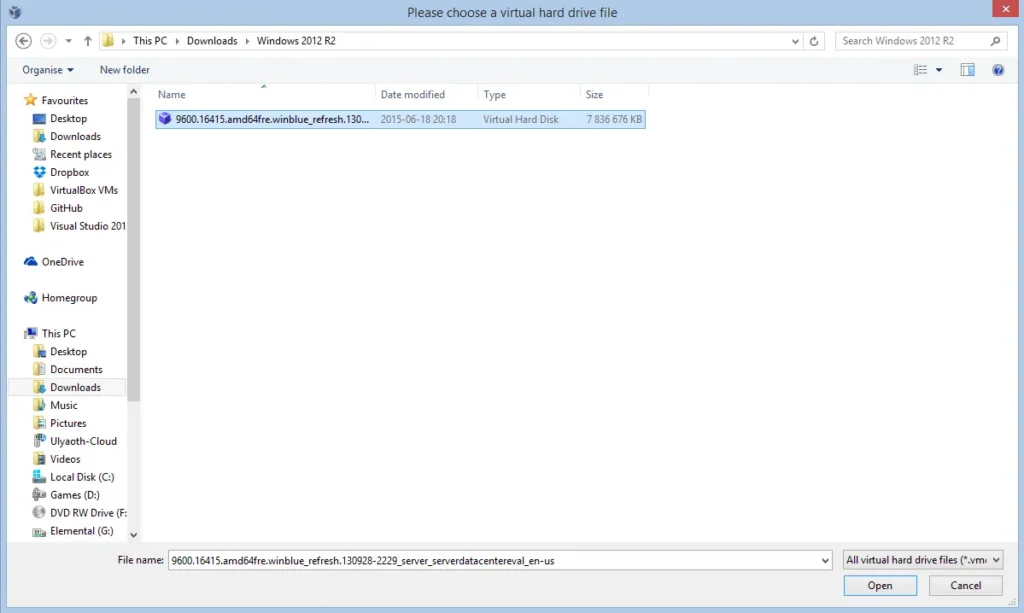Open Dropbox in Favourites sidebar
Image resolution: width=1024 pixels, height=613 pixels.
coord(69,172)
